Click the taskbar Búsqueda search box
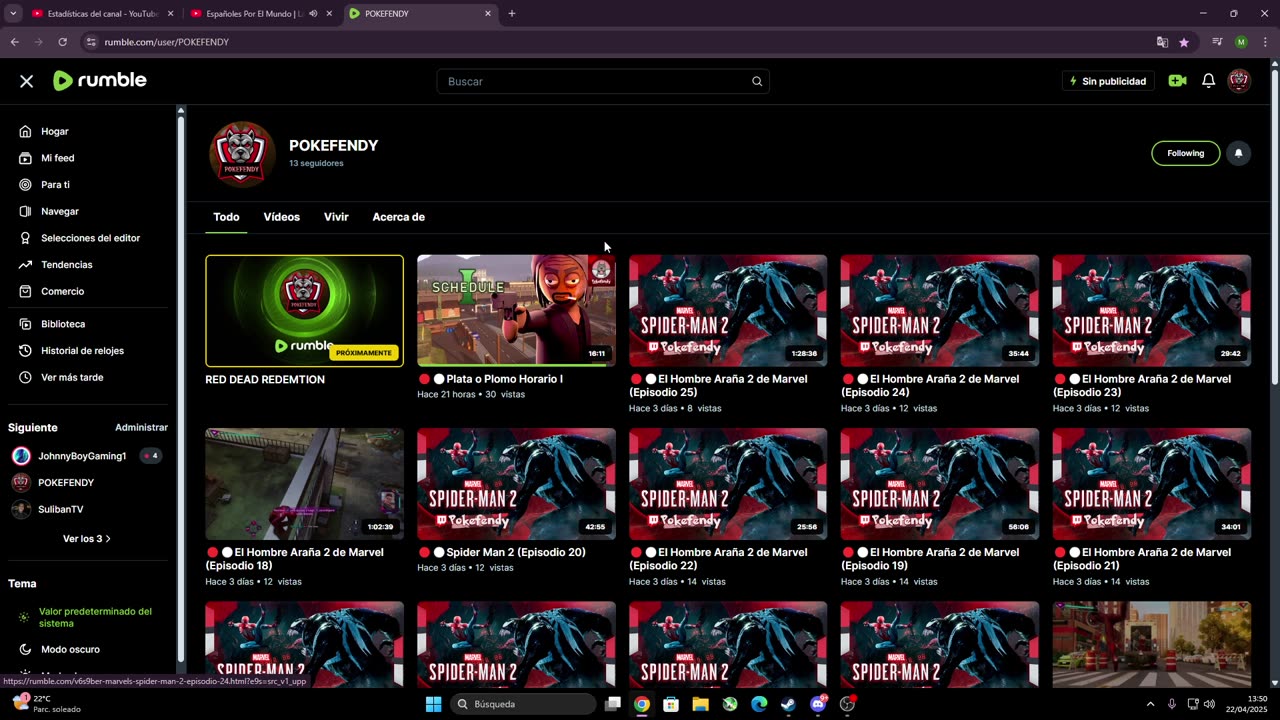1280x720 pixels. (521, 704)
